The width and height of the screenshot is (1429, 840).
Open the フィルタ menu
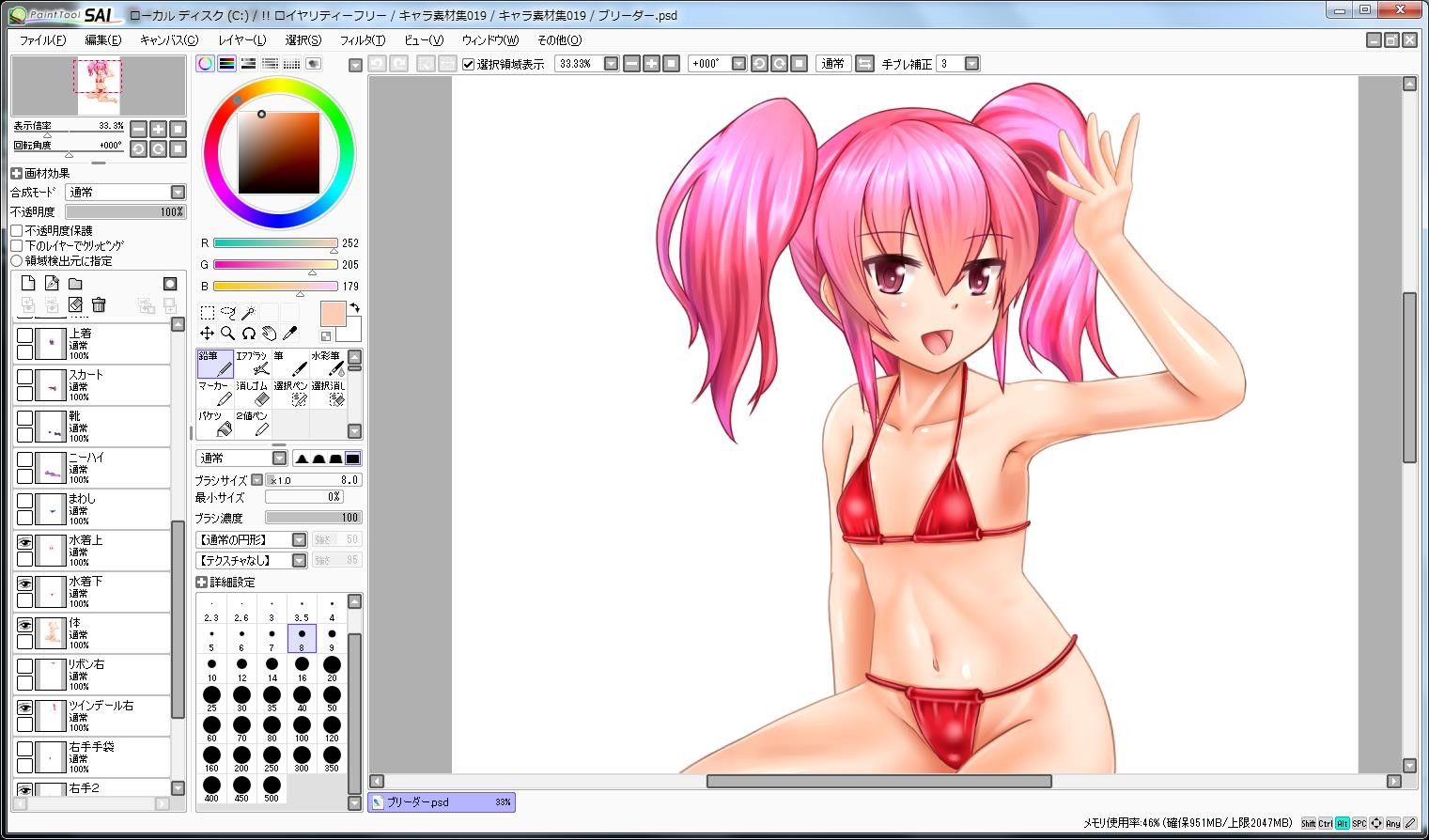click(x=362, y=40)
